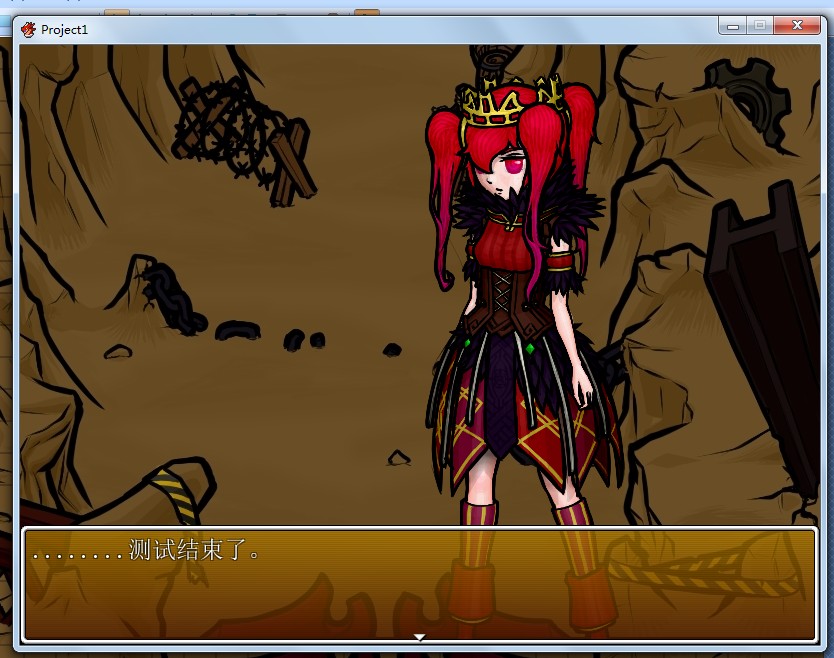The width and height of the screenshot is (834, 658).
Task: Minimize the Project1 window
Action: (733, 26)
